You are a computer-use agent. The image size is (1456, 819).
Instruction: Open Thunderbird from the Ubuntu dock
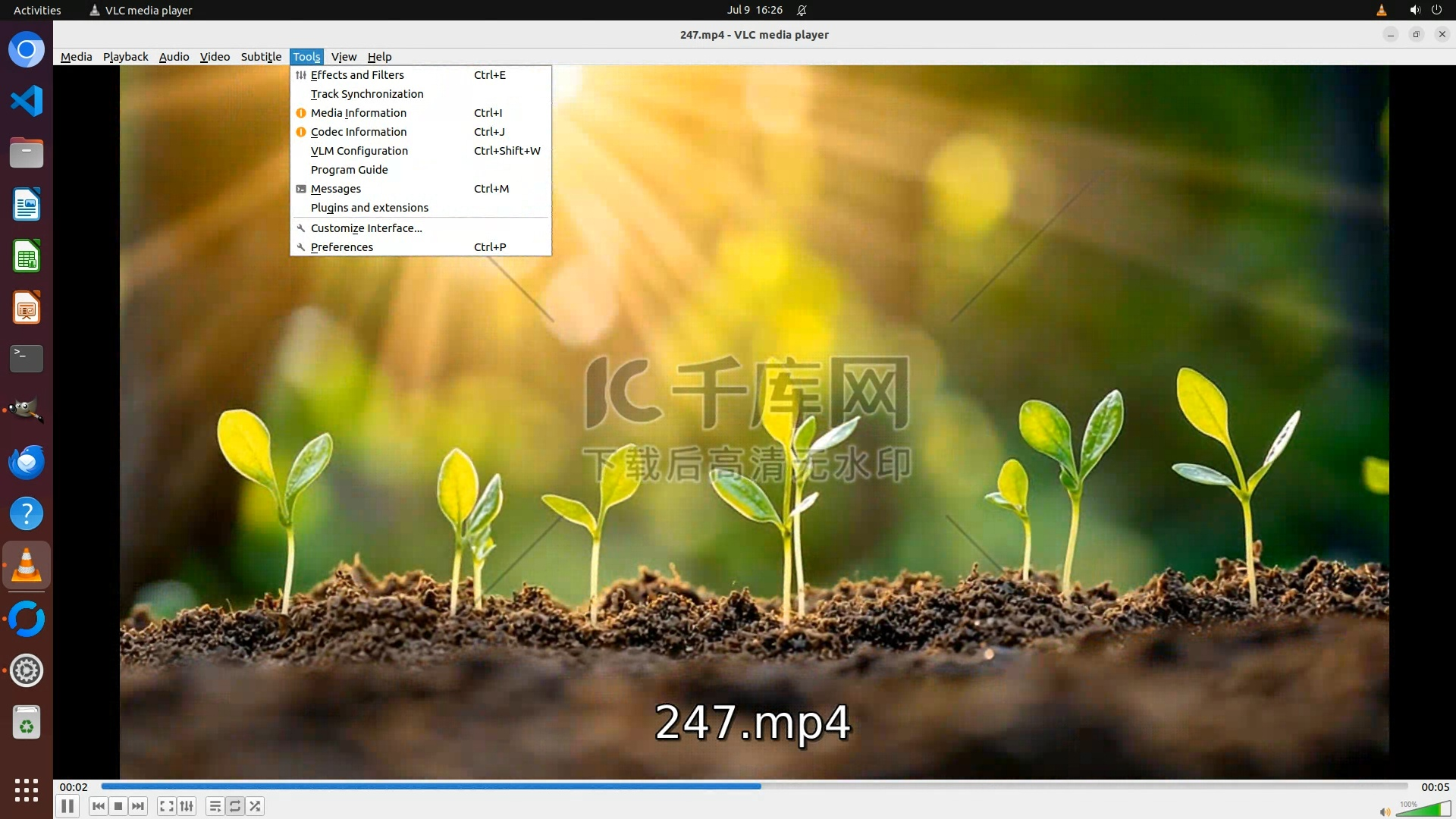pos(27,462)
